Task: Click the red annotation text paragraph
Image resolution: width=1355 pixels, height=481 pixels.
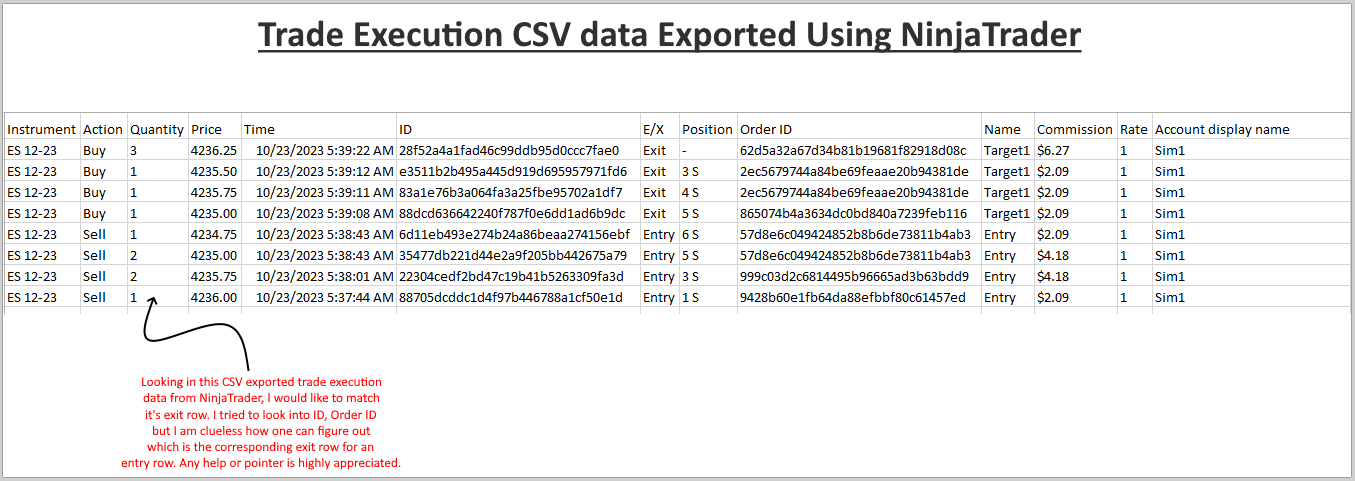Action: (x=261, y=423)
